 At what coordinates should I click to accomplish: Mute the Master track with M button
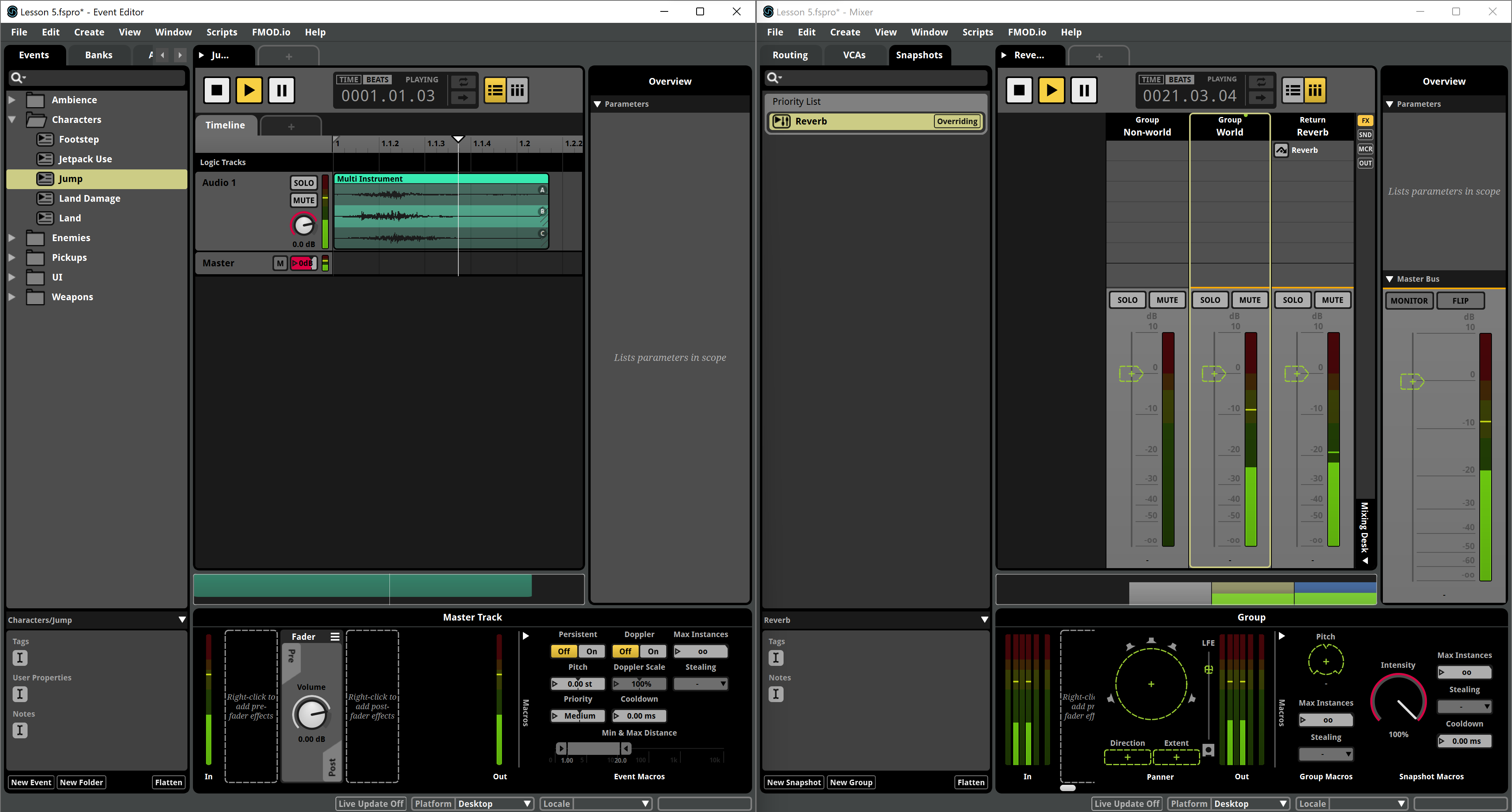point(280,263)
